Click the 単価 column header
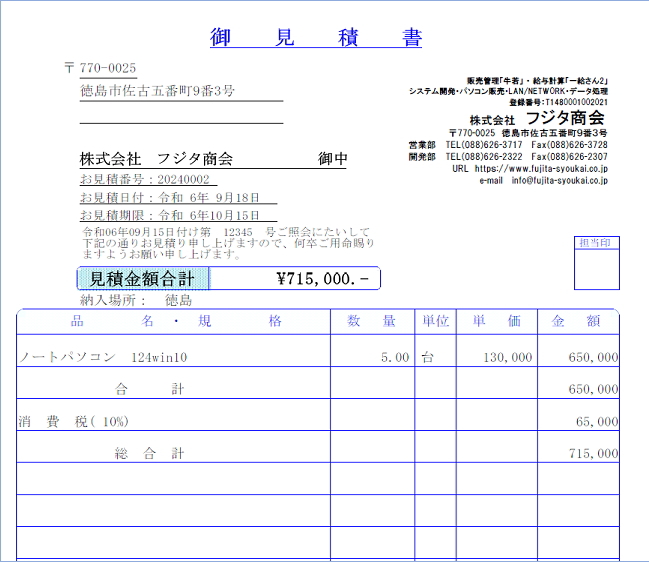649x562 pixels. [x=497, y=321]
